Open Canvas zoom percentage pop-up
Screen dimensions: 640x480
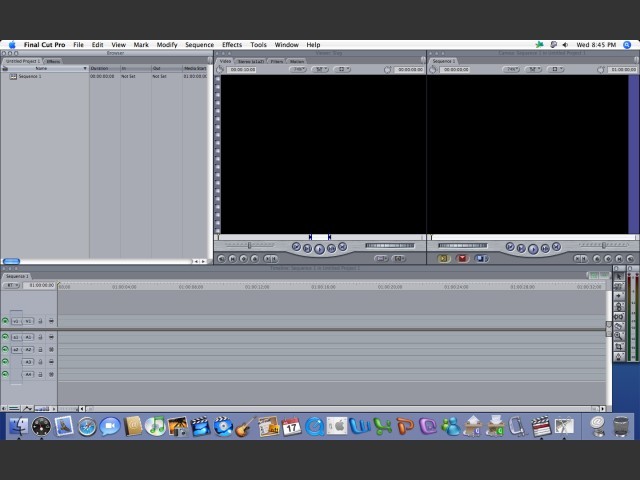pos(511,69)
